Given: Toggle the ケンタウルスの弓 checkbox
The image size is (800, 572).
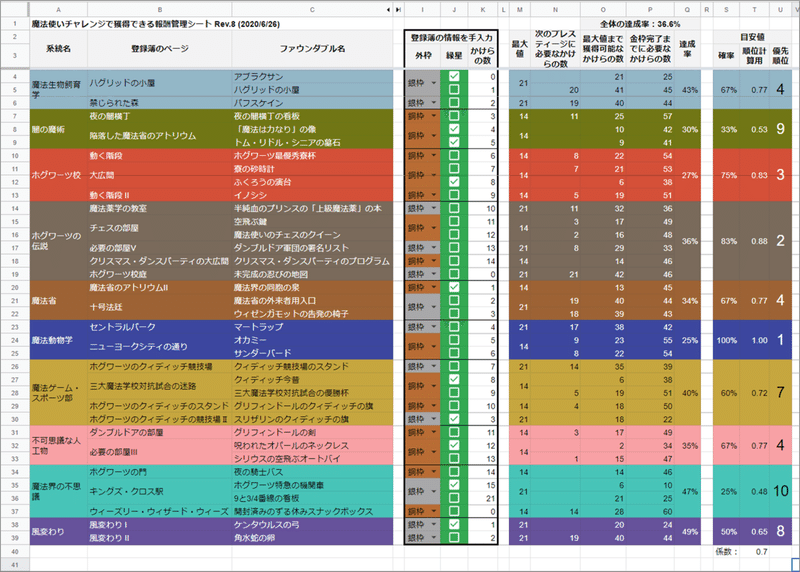Looking at the screenshot, I should [x=454, y=525].
